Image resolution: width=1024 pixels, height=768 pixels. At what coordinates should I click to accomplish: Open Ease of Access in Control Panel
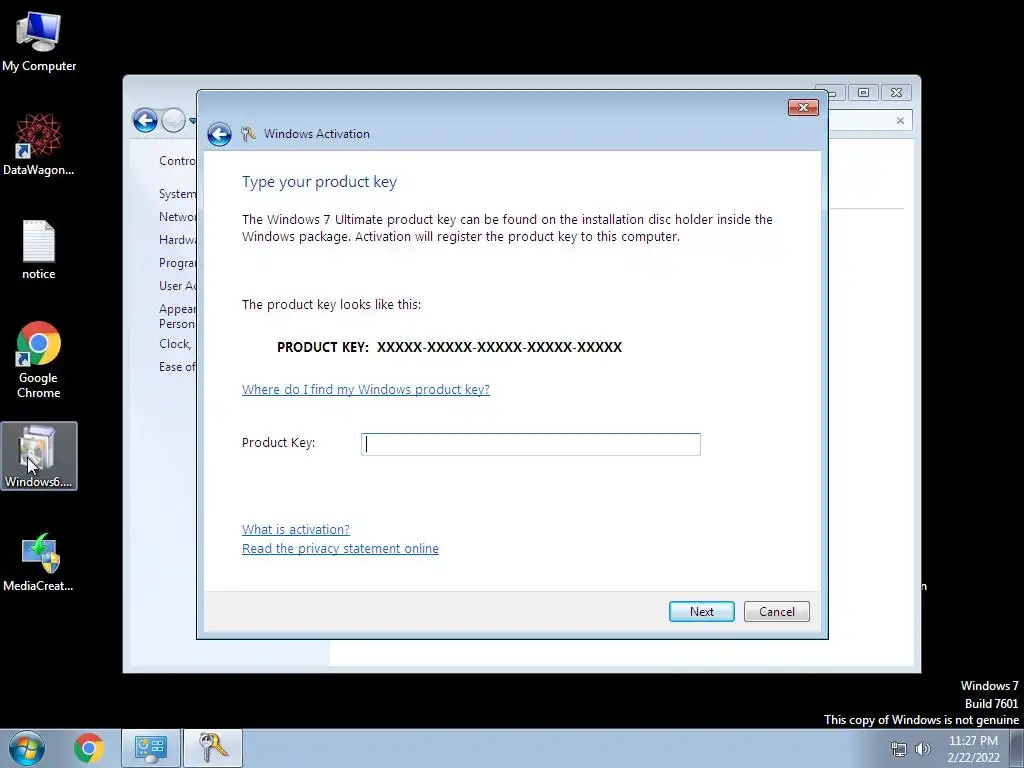coord(177,366)
